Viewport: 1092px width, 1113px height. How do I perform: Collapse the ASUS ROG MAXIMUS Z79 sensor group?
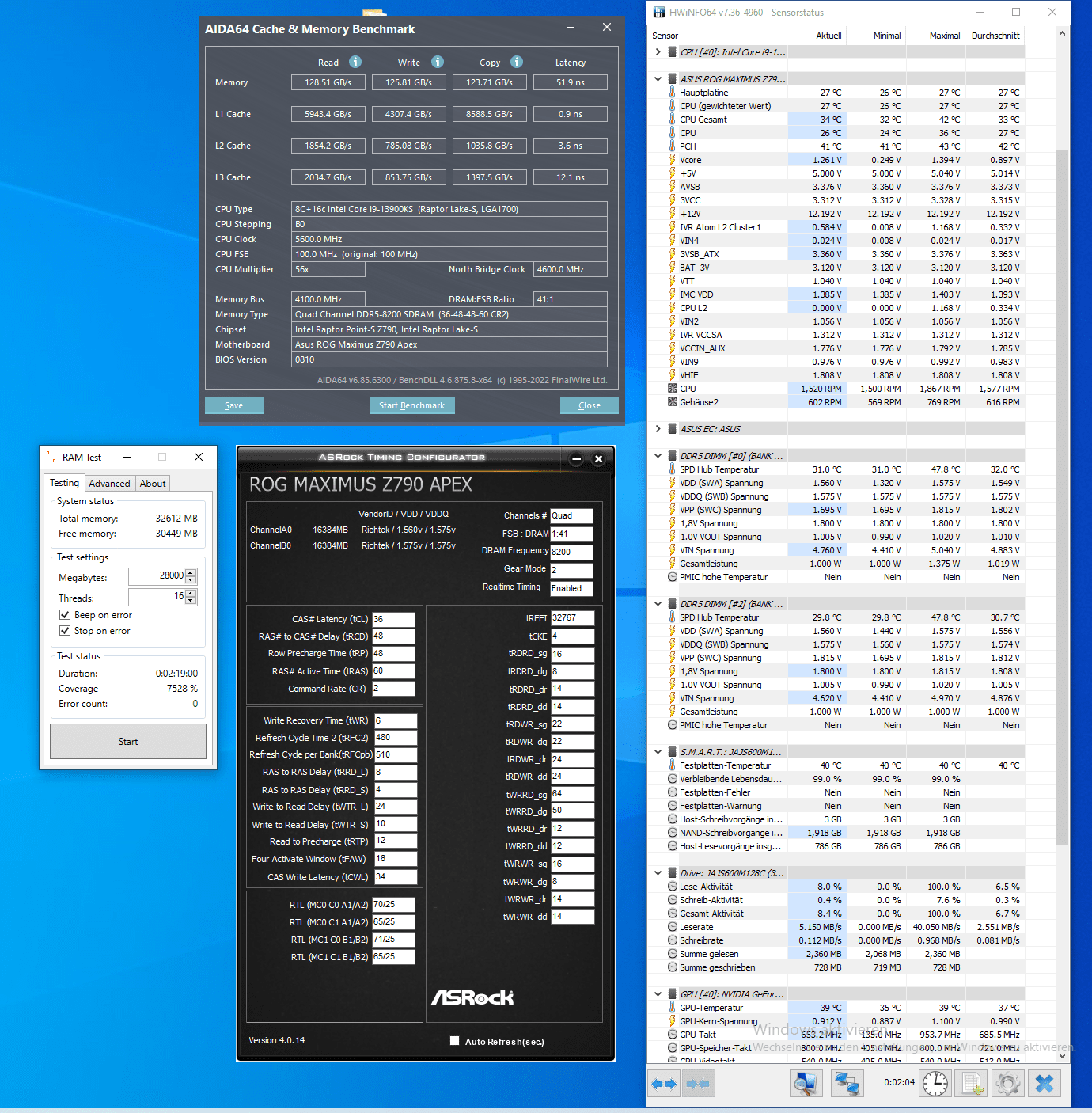click(x=658, y=79)
